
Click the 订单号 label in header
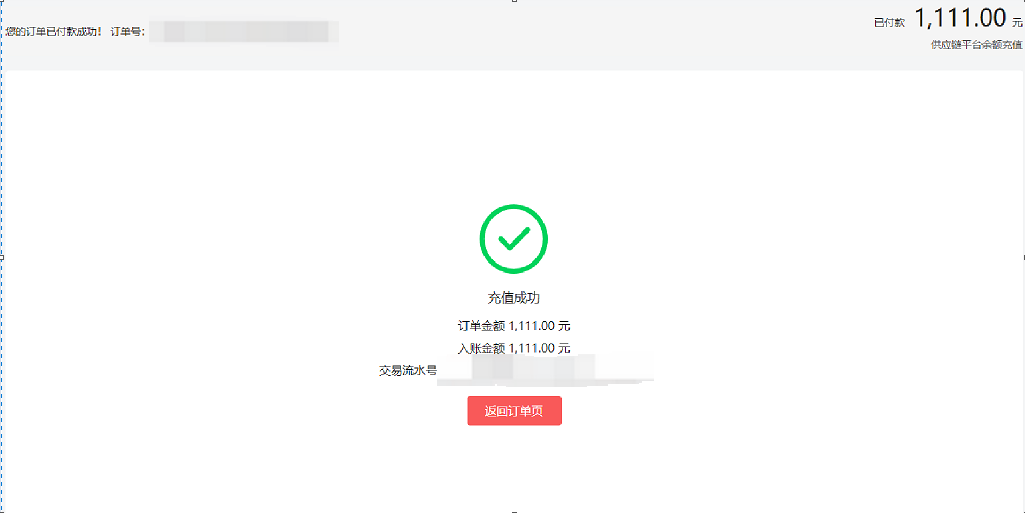coord(127,31)
